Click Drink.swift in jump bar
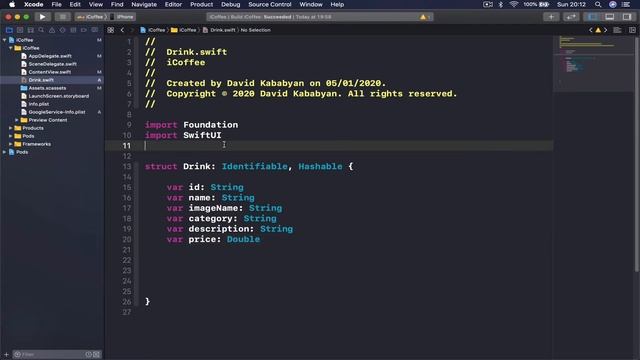640x360 pixels. 219,30
